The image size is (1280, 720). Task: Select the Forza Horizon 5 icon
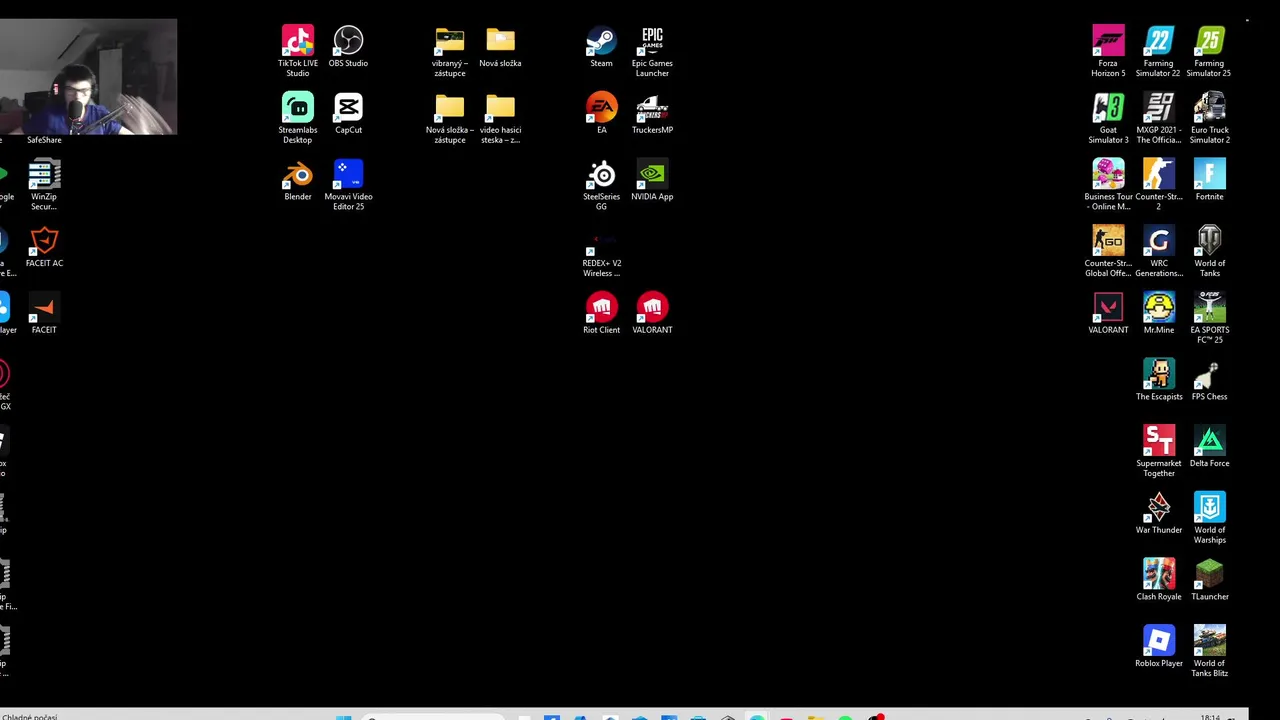(1108, 41)
